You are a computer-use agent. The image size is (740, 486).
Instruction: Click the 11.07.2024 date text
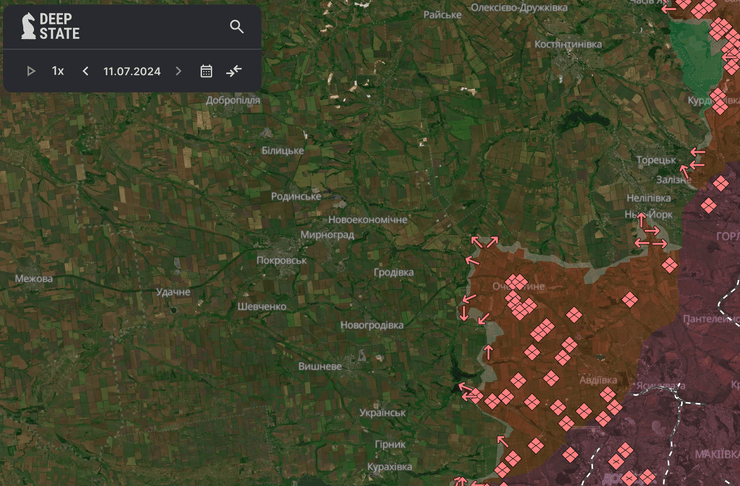pyautogui.click(x=132, y=71)
